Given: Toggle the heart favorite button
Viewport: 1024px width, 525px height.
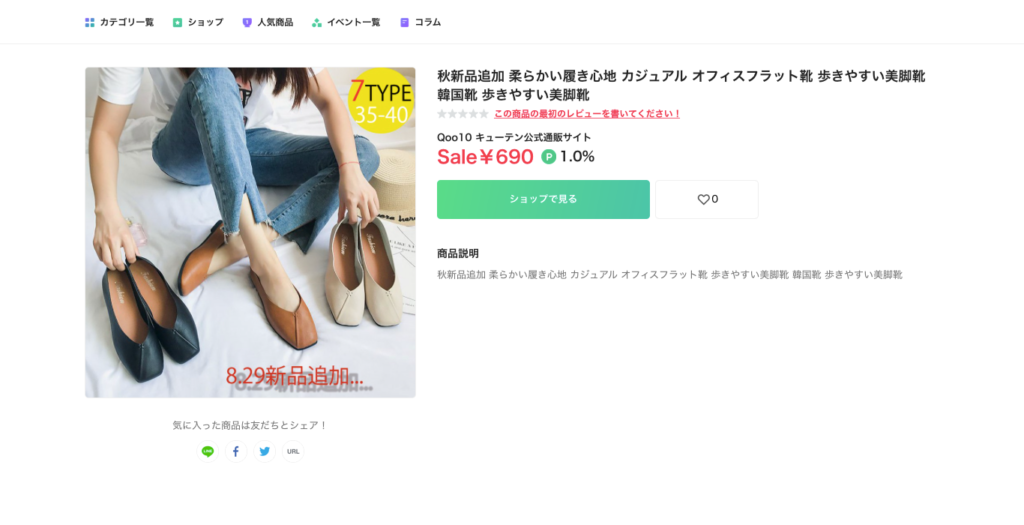Looking at the screenshot, I should point(707,199).
